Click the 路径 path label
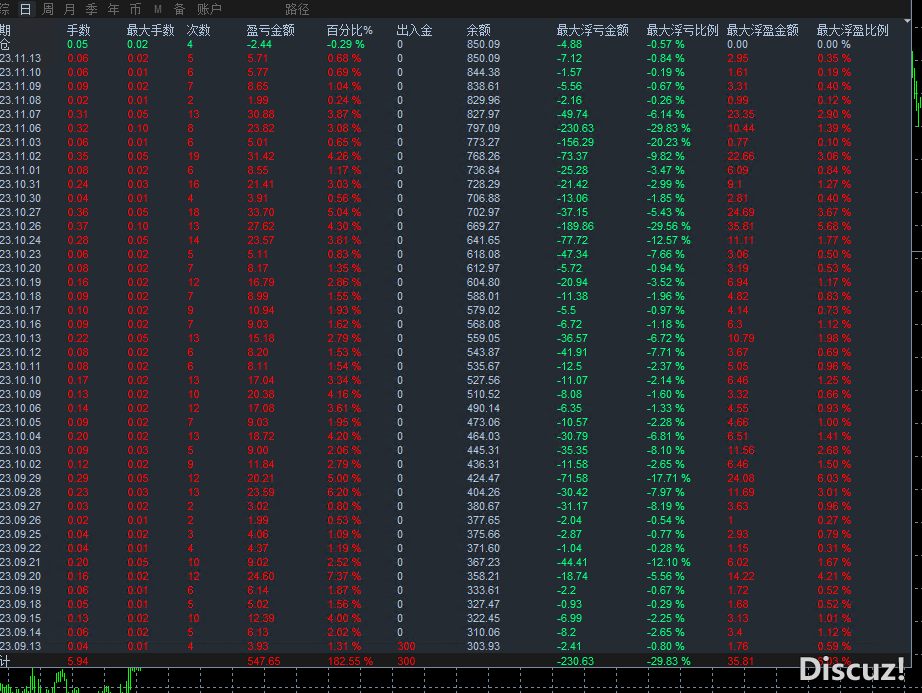922x693 pixels. pyautogui.click(x=297, y=9)
